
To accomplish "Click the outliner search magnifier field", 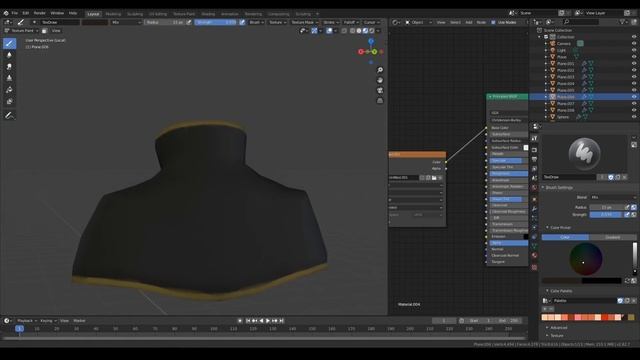I will coord(580,22).
